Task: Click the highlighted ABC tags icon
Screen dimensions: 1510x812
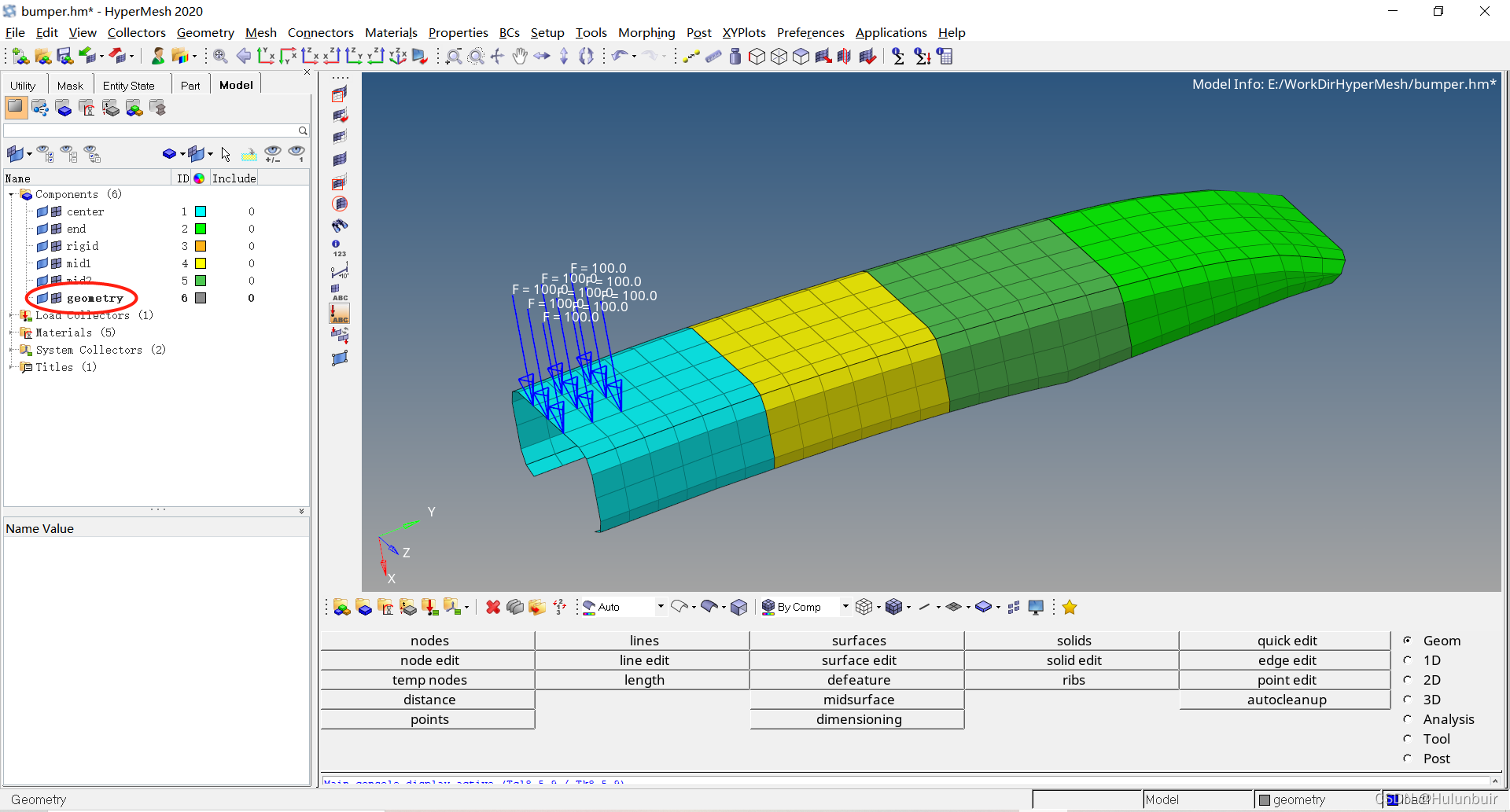Action: pyautogui.click(x=340, y=314)
